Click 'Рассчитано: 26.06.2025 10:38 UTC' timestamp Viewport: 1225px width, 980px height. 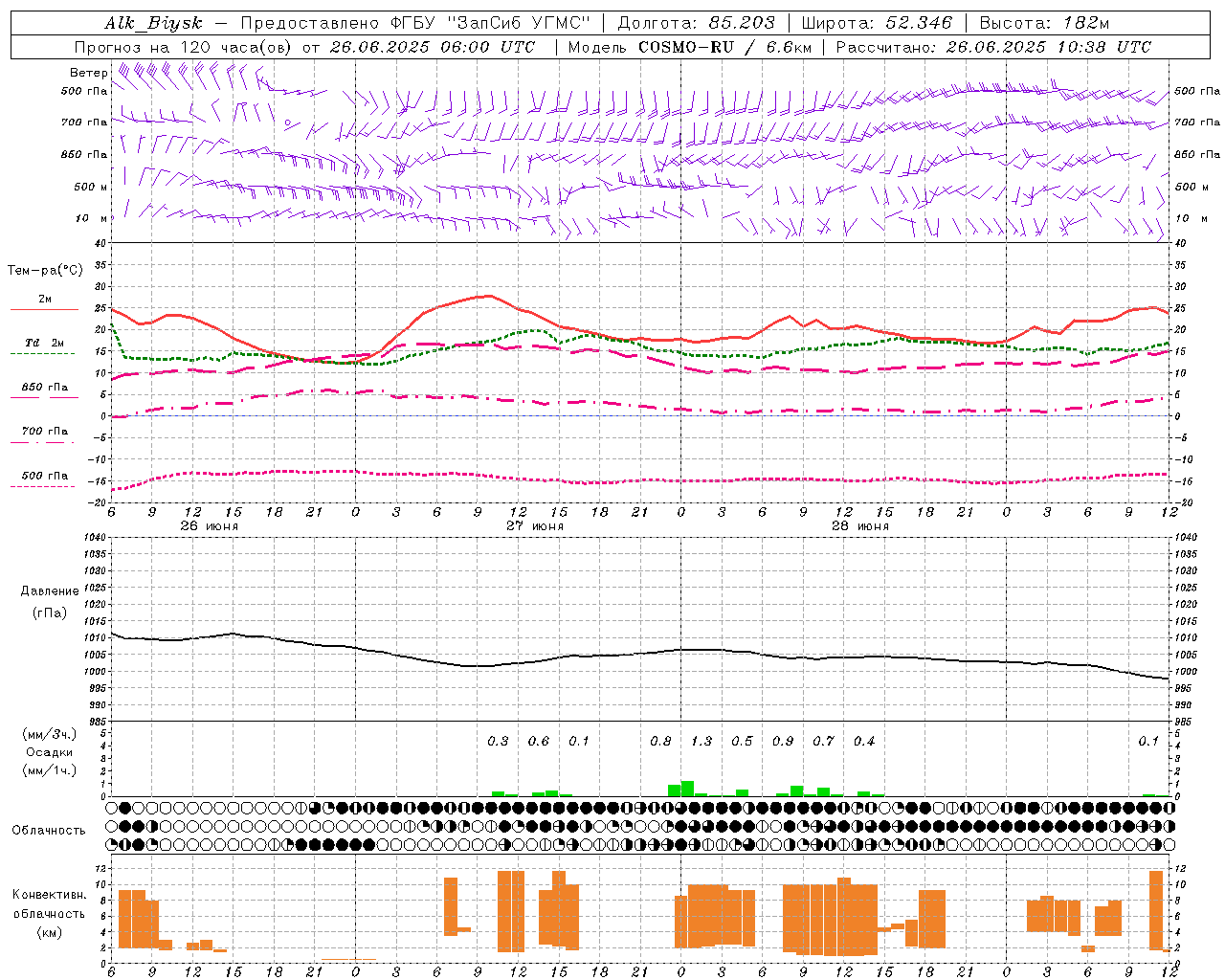click(x=993, y=47)
